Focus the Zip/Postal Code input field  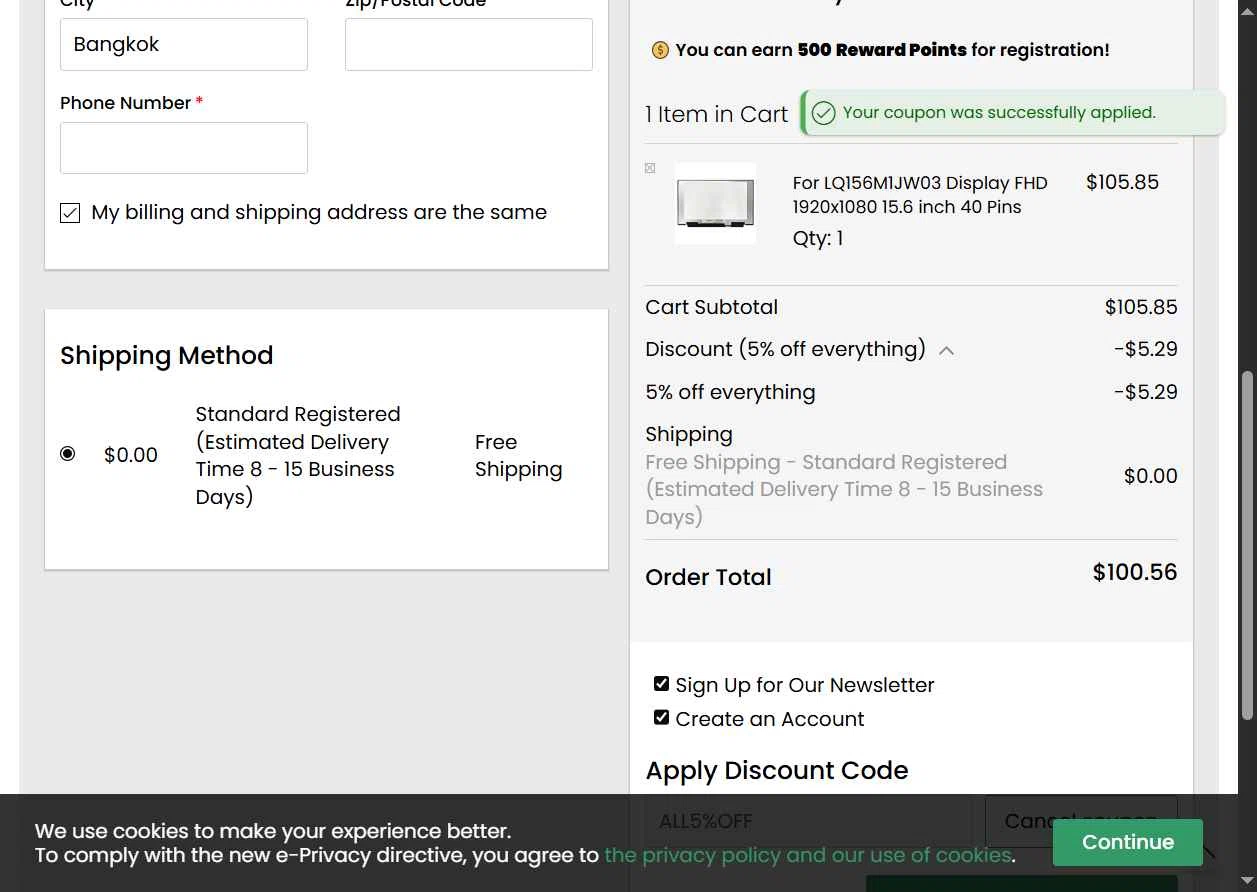(x=469, y=44)
